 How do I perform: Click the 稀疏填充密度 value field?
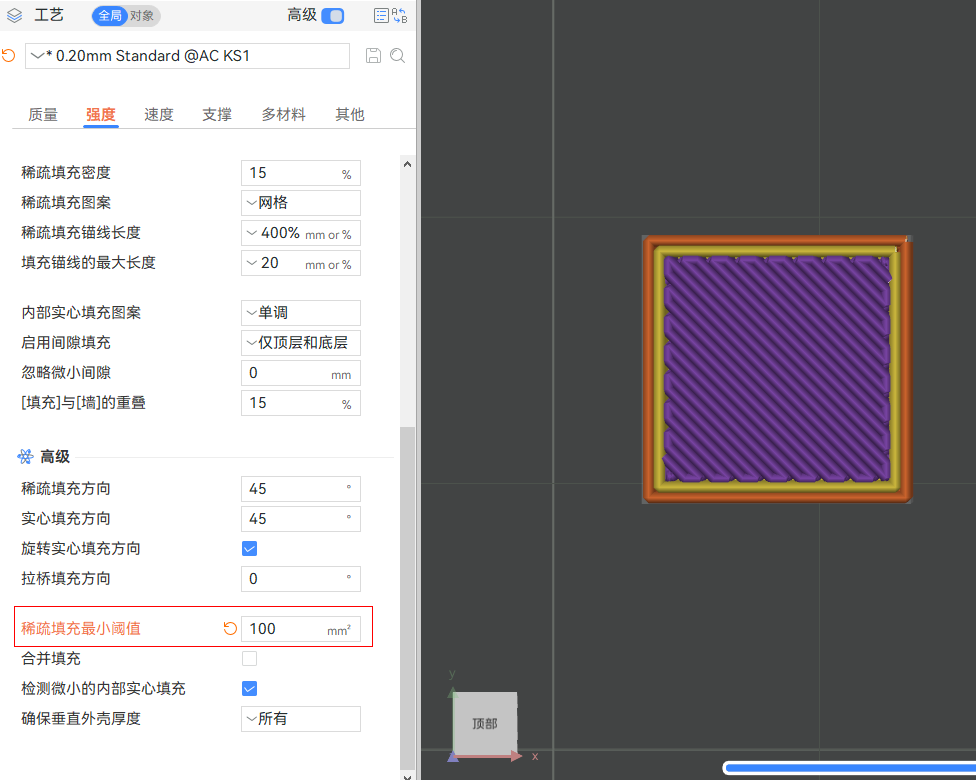click(x=301, y=173)
